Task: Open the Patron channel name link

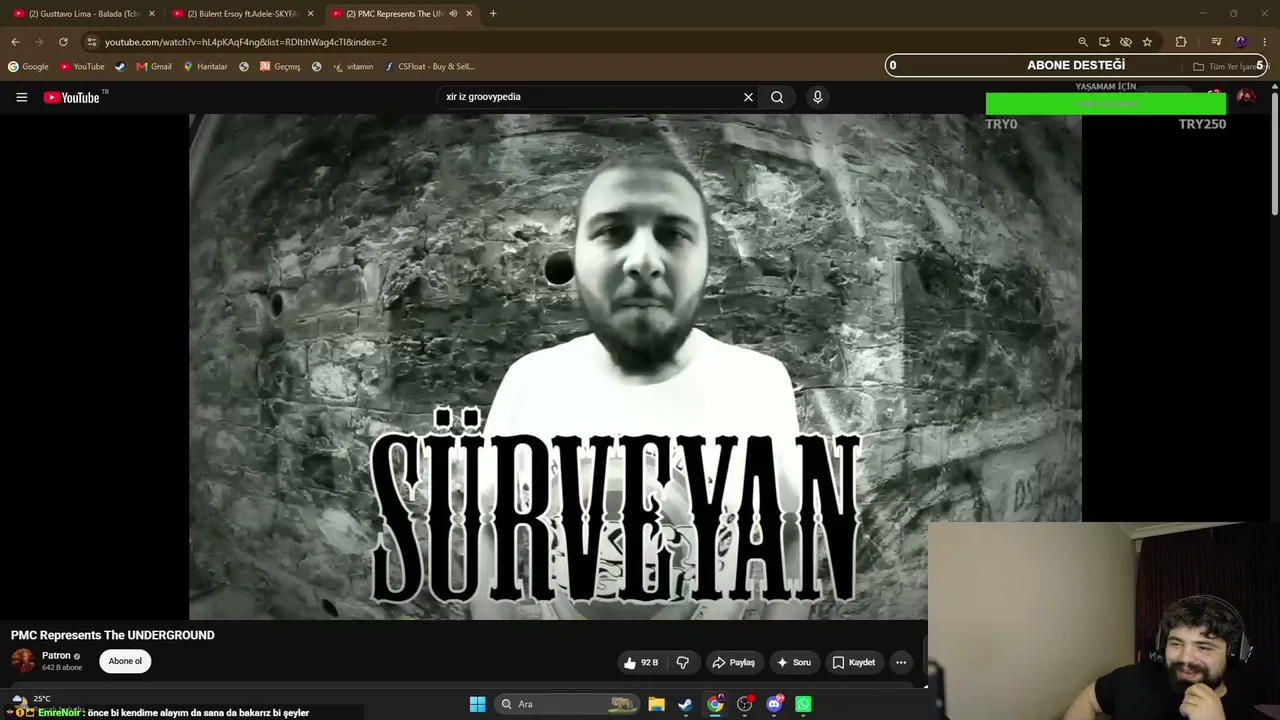Action: [x=56, y=656]
